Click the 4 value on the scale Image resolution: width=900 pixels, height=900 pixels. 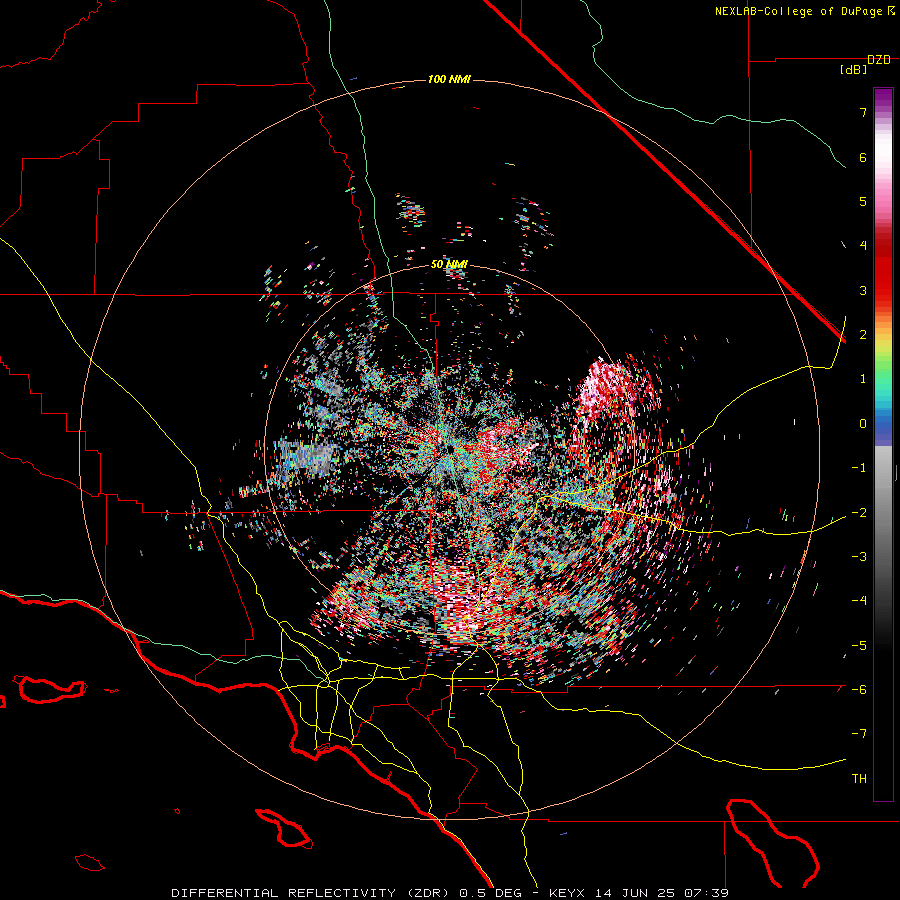click(x=863, y=246)
